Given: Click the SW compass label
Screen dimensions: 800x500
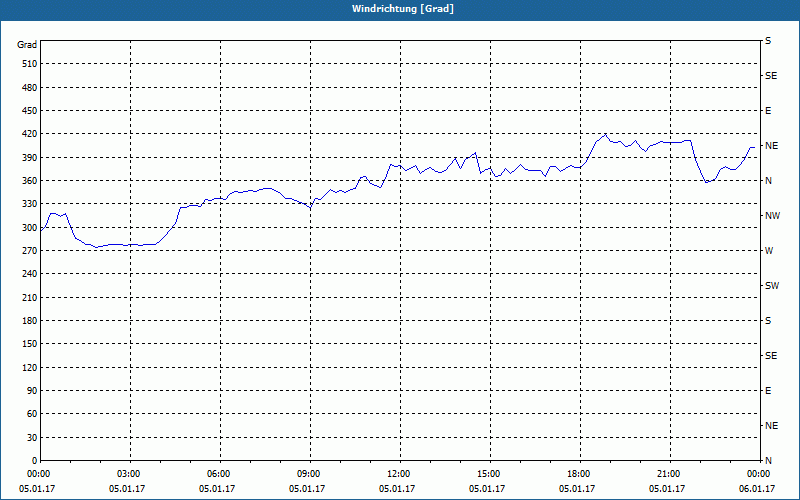Looking at the screenshot, I should coord(772,286).
